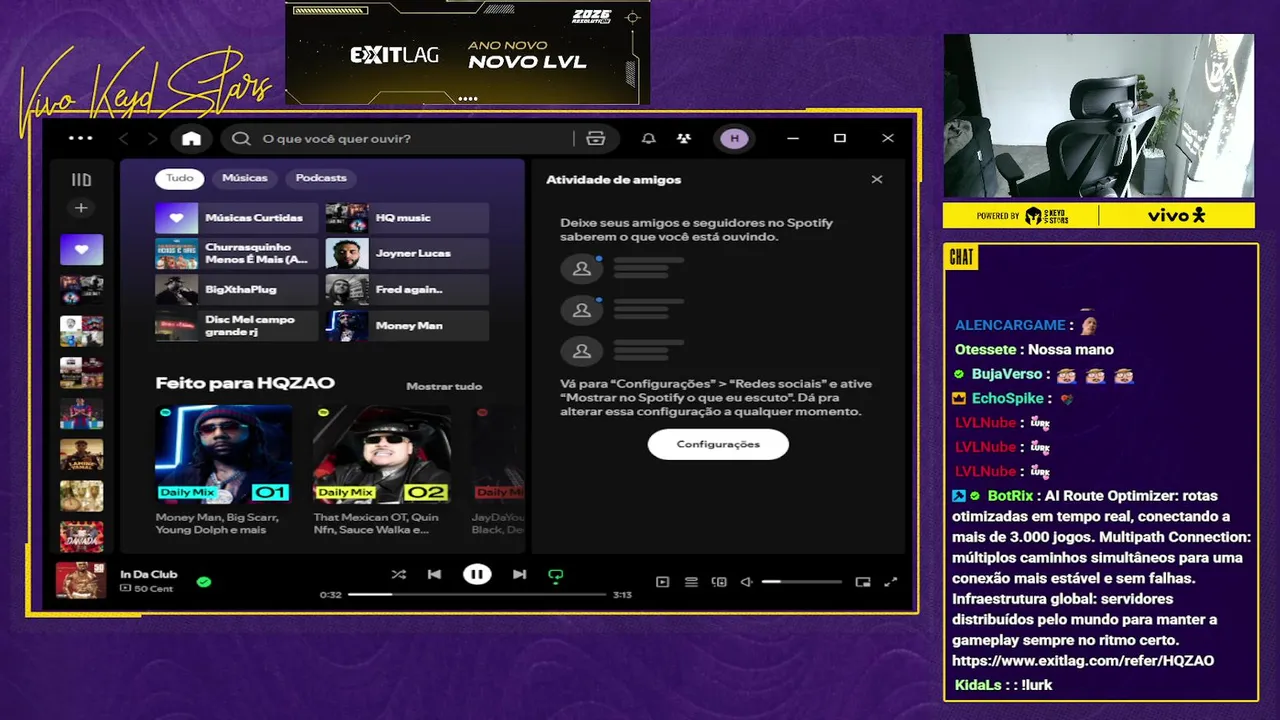Select the Tudo filter chip
Viewport: 1280px width, 720px height.
click(x=179, y=178)
